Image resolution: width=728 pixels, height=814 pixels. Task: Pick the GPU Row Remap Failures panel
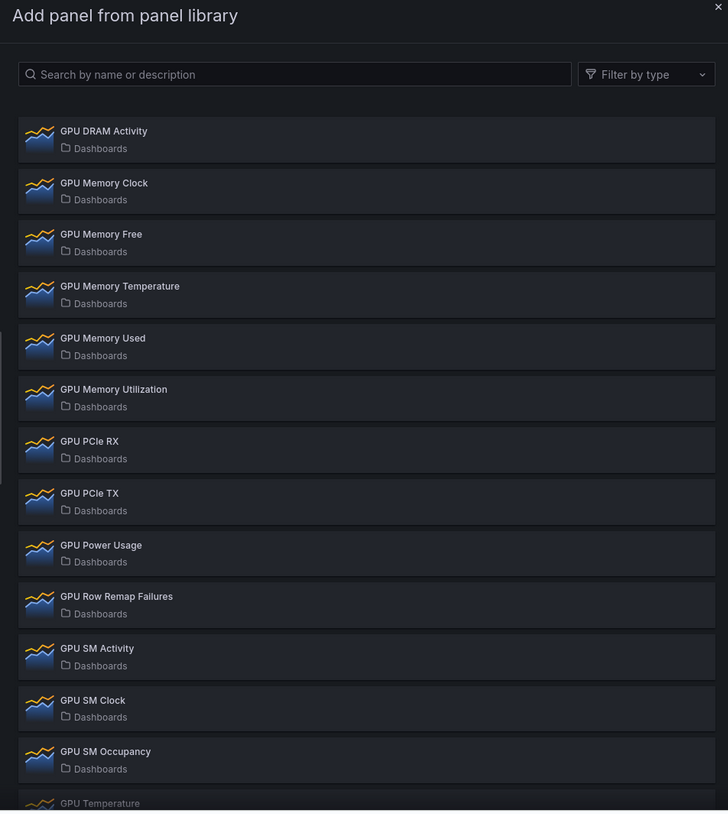tap(116, 597)
